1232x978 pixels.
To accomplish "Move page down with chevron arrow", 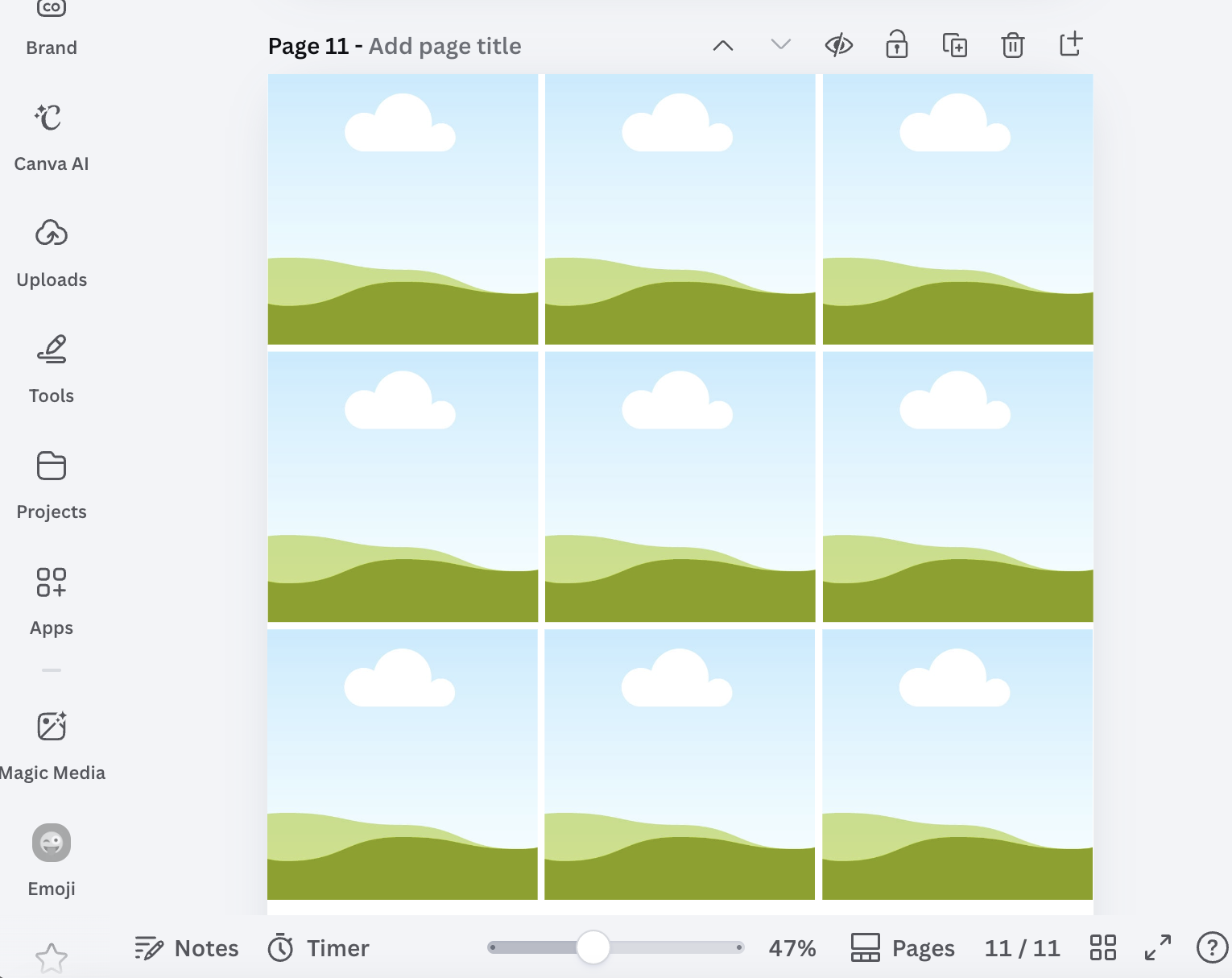I will pos(781,44).
